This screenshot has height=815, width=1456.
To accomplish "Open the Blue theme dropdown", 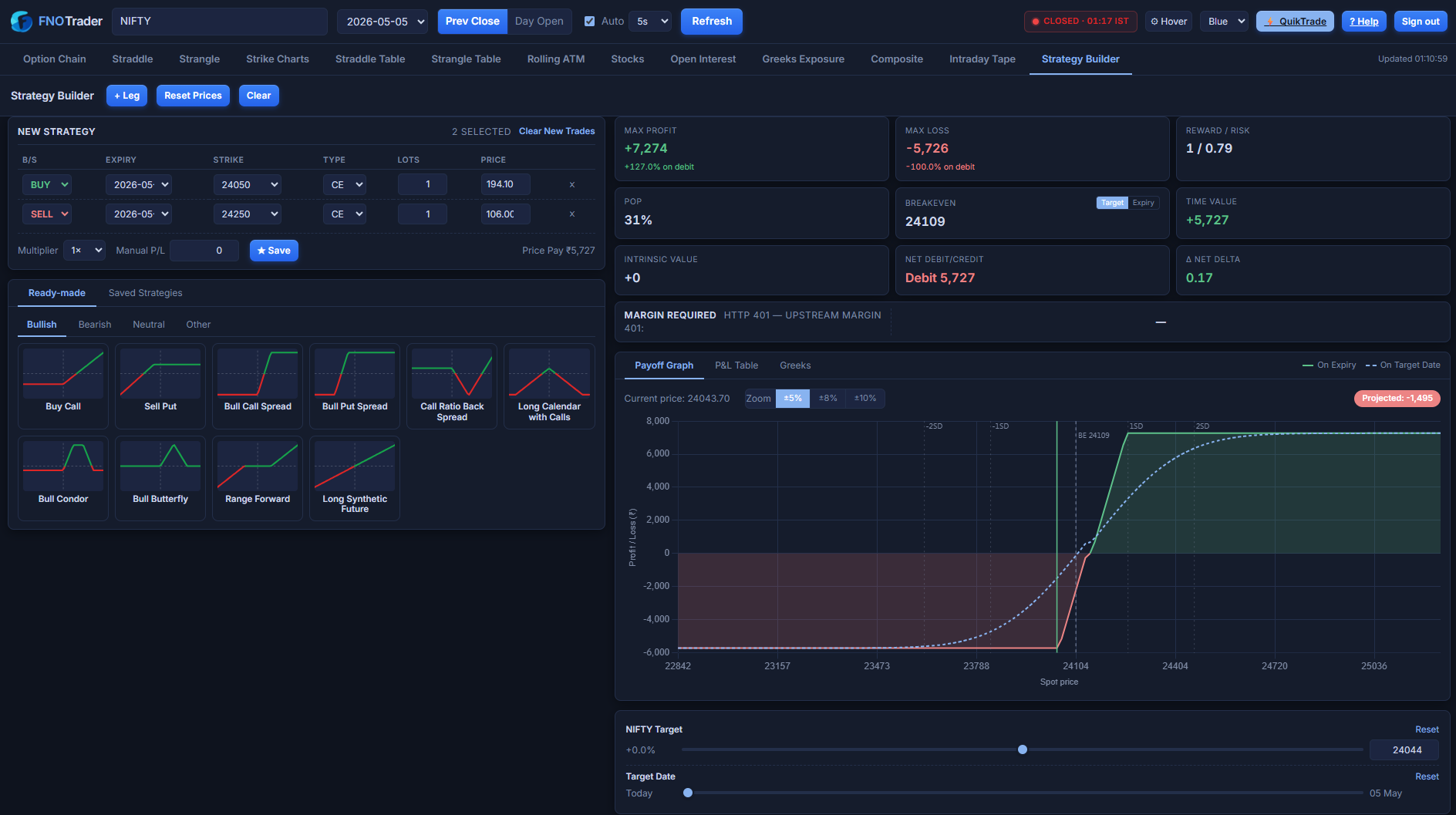I will 1224,22.
